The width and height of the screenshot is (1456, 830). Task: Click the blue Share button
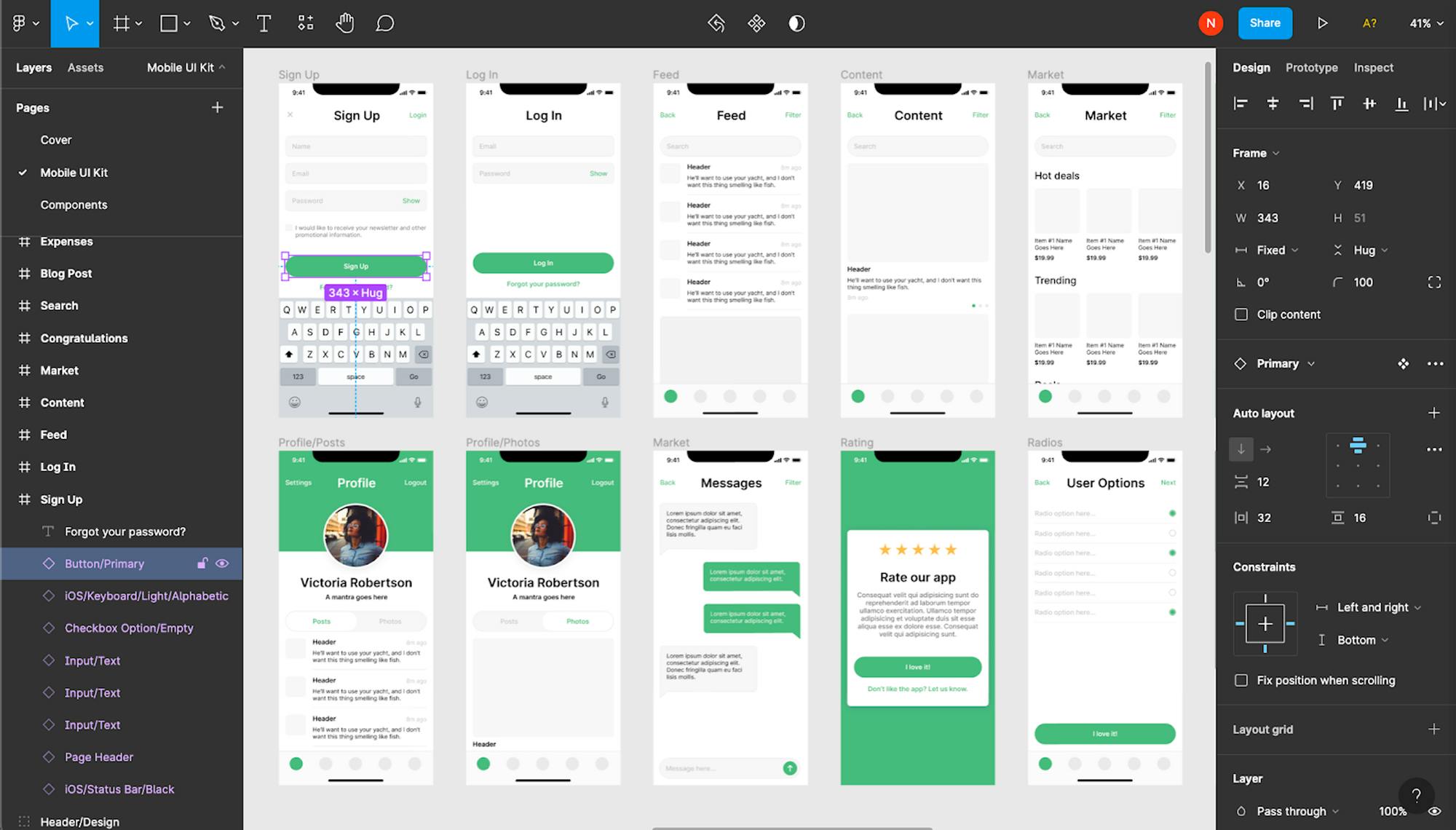(x=1265, y=23)
